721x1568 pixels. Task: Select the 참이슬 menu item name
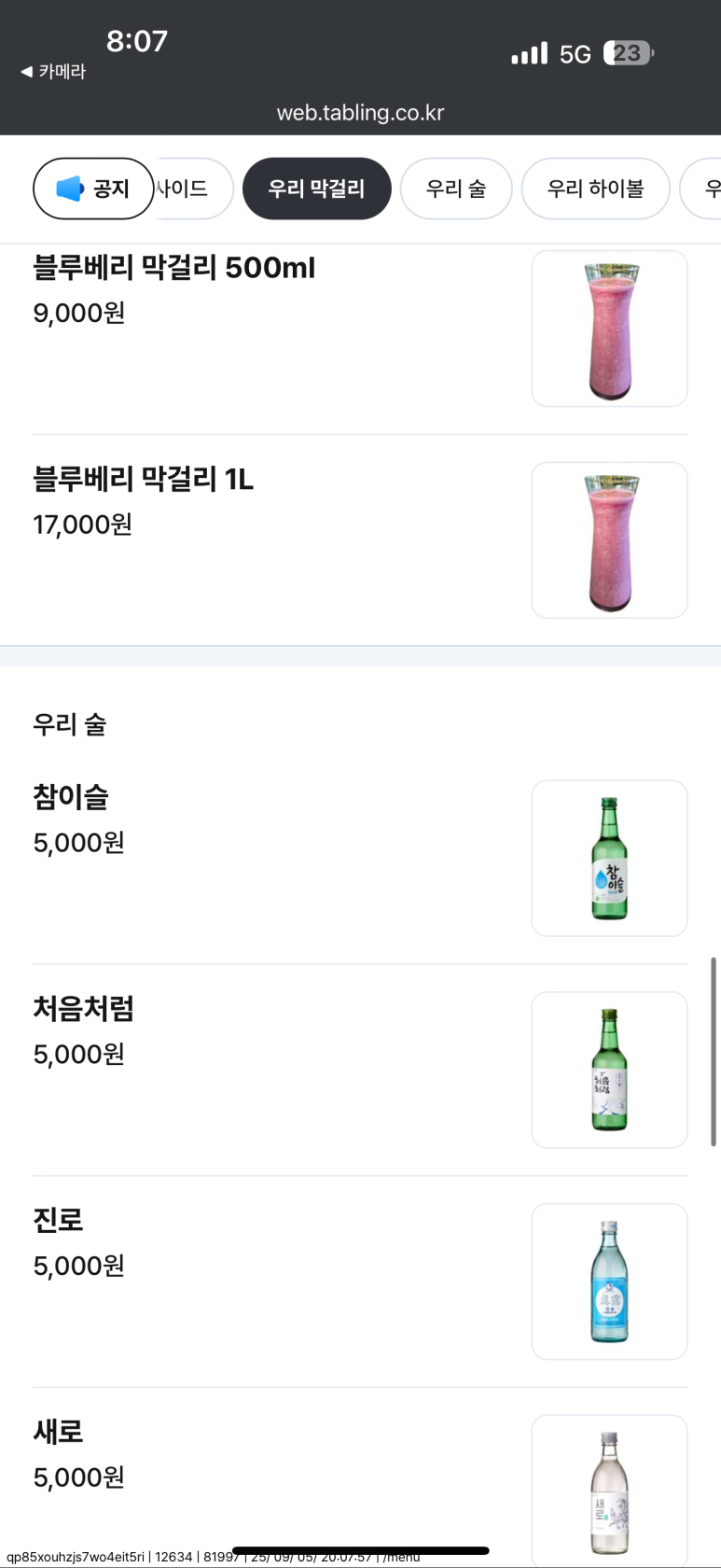71,797
